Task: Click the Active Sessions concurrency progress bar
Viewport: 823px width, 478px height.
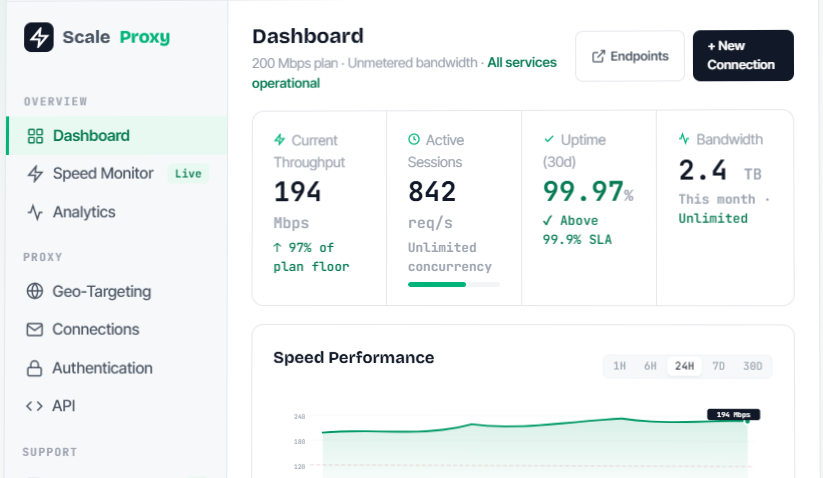Action: tap(454, 284)
